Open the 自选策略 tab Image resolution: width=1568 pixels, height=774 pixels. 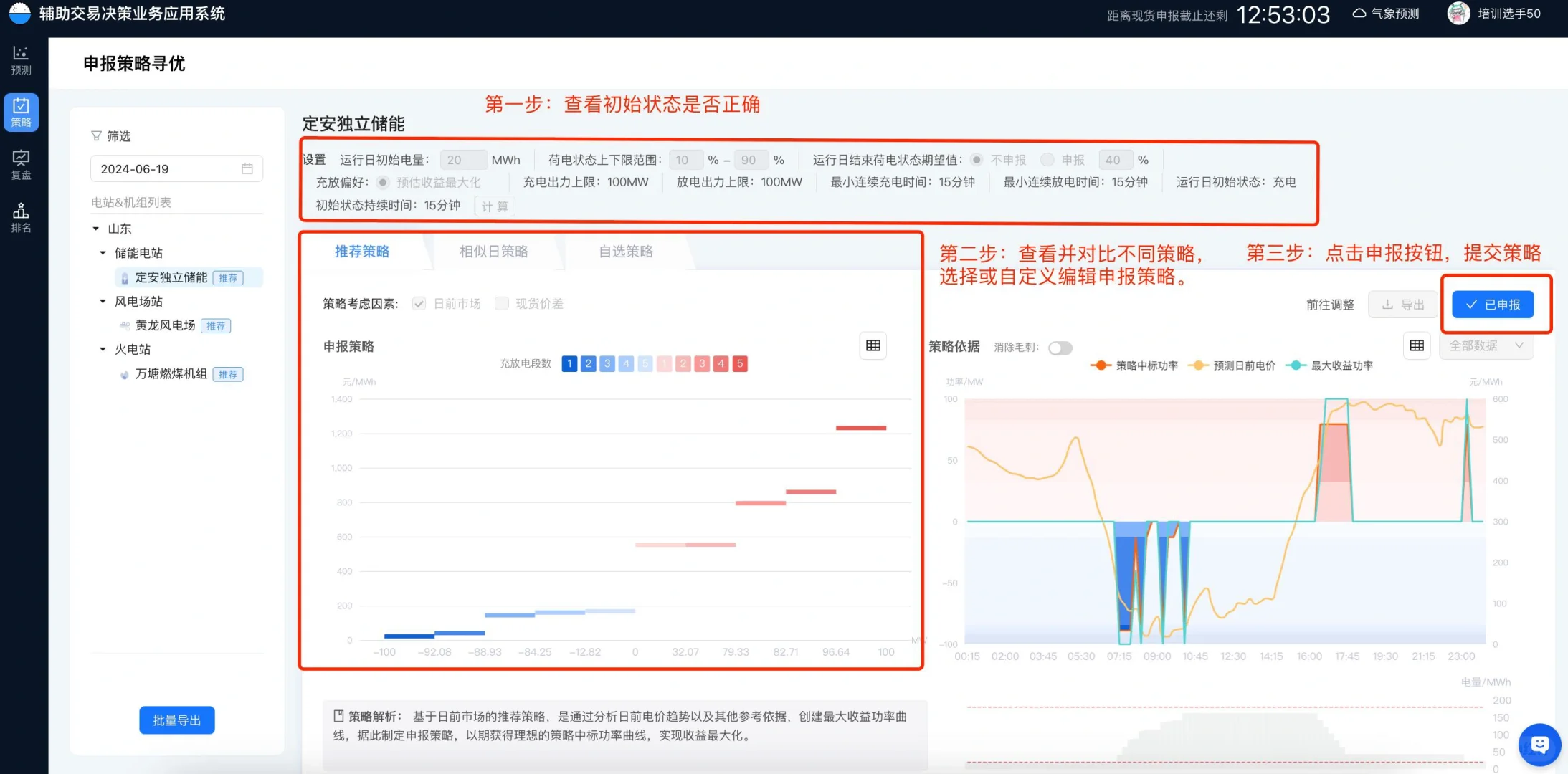[x=624, y=252]
